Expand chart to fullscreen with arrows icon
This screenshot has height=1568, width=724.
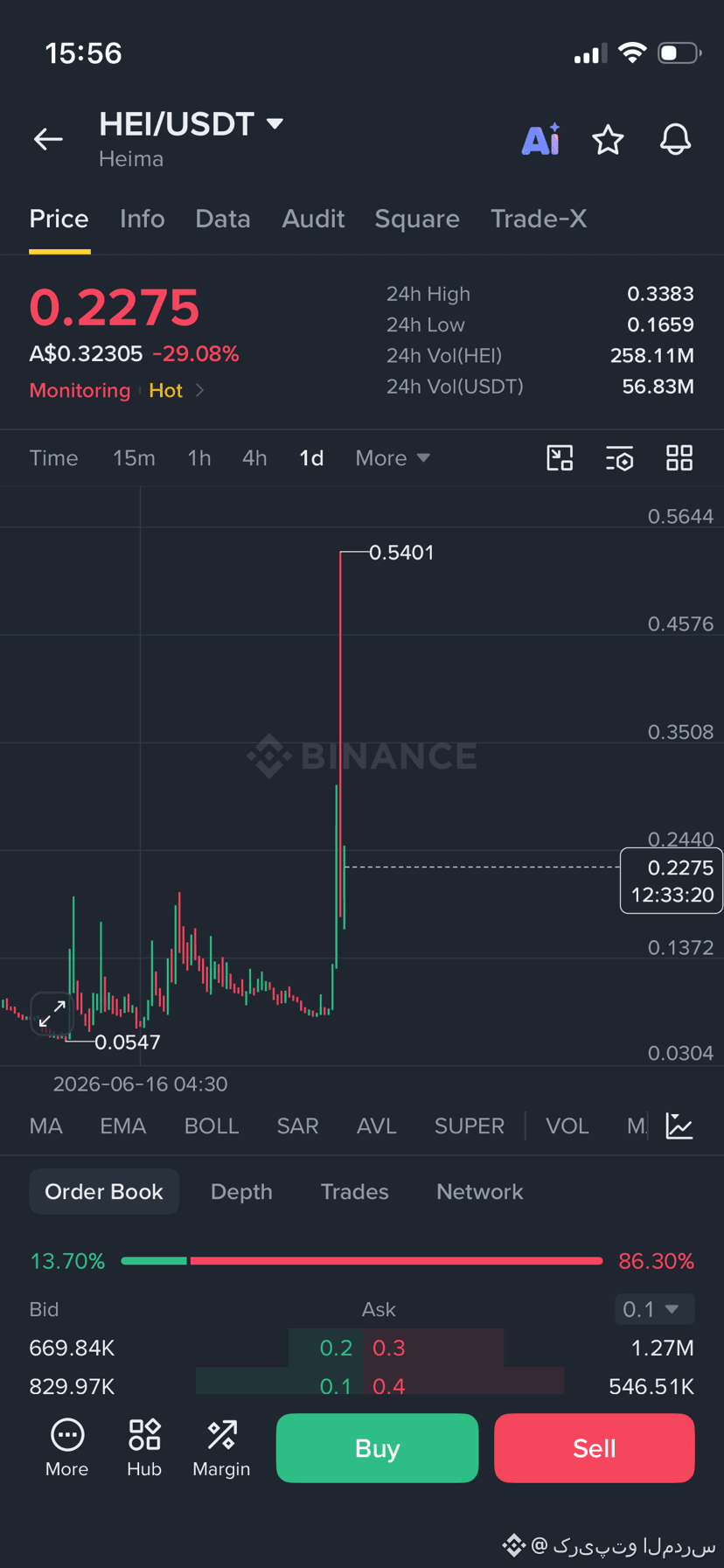pos(52,1014)
